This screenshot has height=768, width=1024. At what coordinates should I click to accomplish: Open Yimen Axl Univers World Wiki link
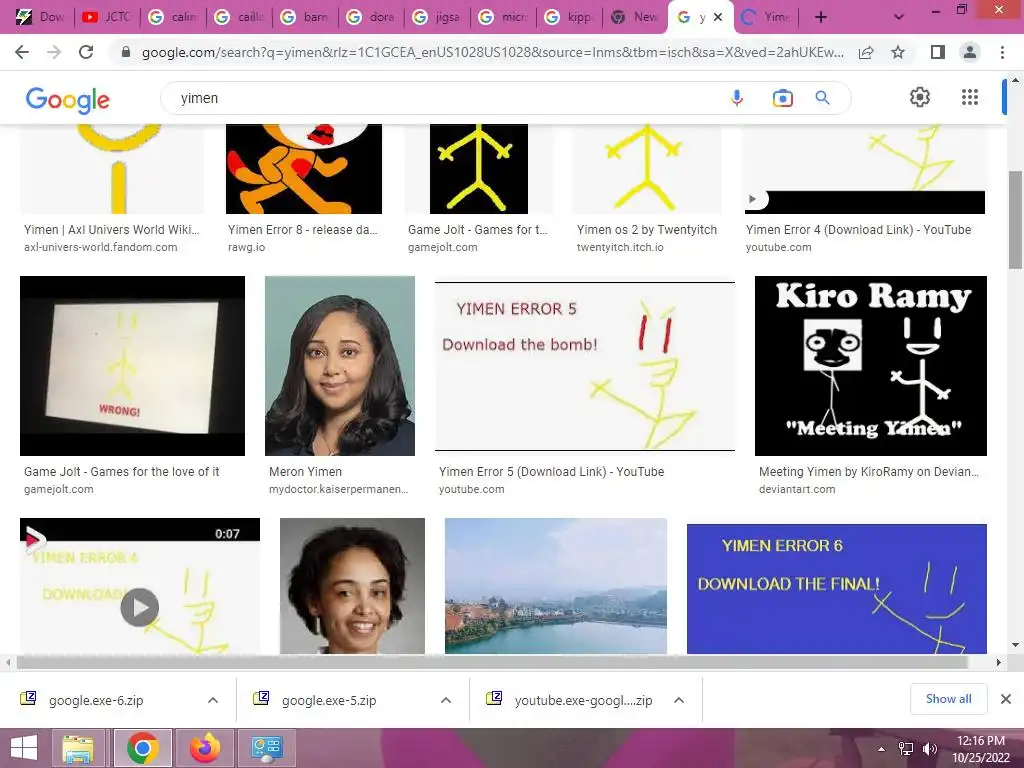(112, 230)
